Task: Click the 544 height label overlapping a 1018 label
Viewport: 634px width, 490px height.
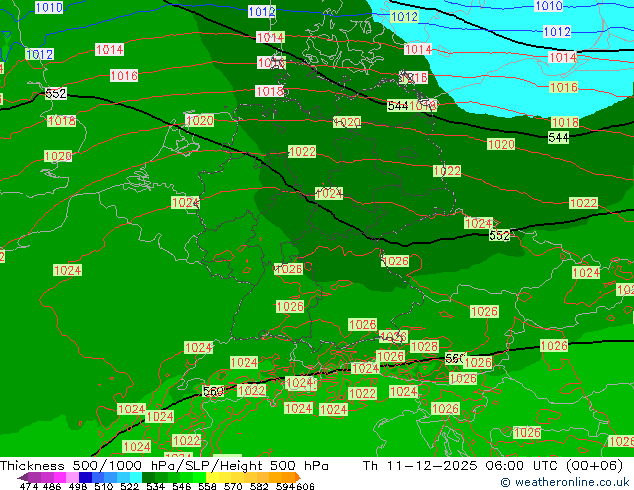Action: click(397, 106)
